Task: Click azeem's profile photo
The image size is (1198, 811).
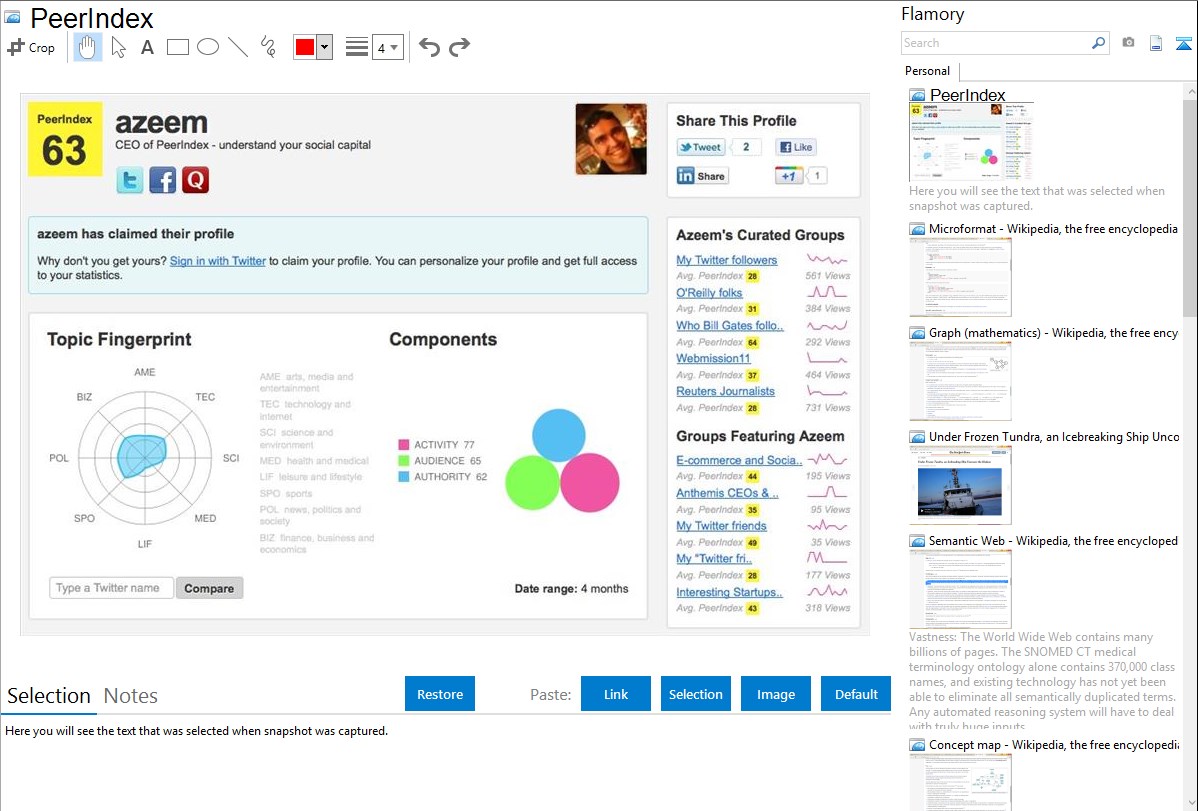Action: pyautogui.click(x=611, y=139)
